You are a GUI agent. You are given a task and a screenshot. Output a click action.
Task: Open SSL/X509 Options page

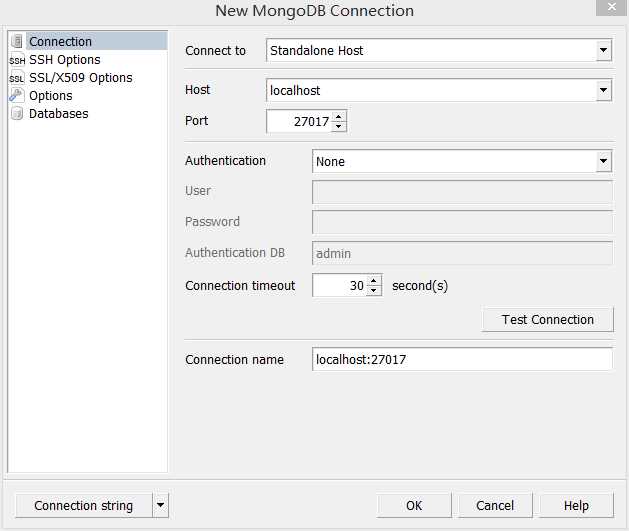tap(81, 78)
